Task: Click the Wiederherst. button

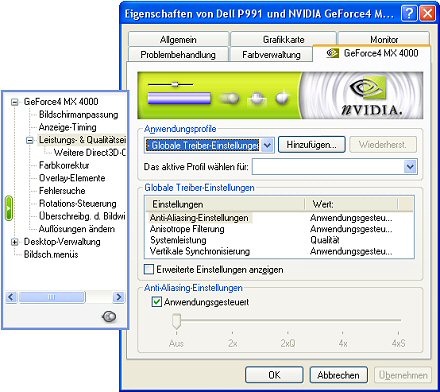Action: pos(383,145)
